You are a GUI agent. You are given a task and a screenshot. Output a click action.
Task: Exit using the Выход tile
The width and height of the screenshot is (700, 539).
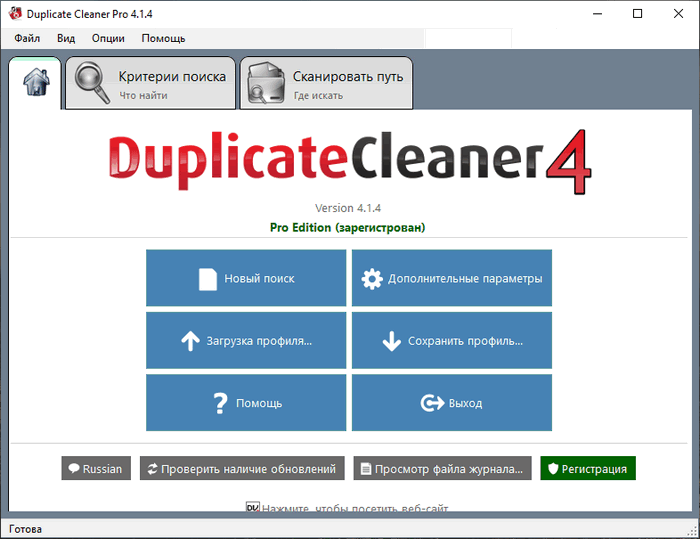pyautogui.click(x=452, y=403)
